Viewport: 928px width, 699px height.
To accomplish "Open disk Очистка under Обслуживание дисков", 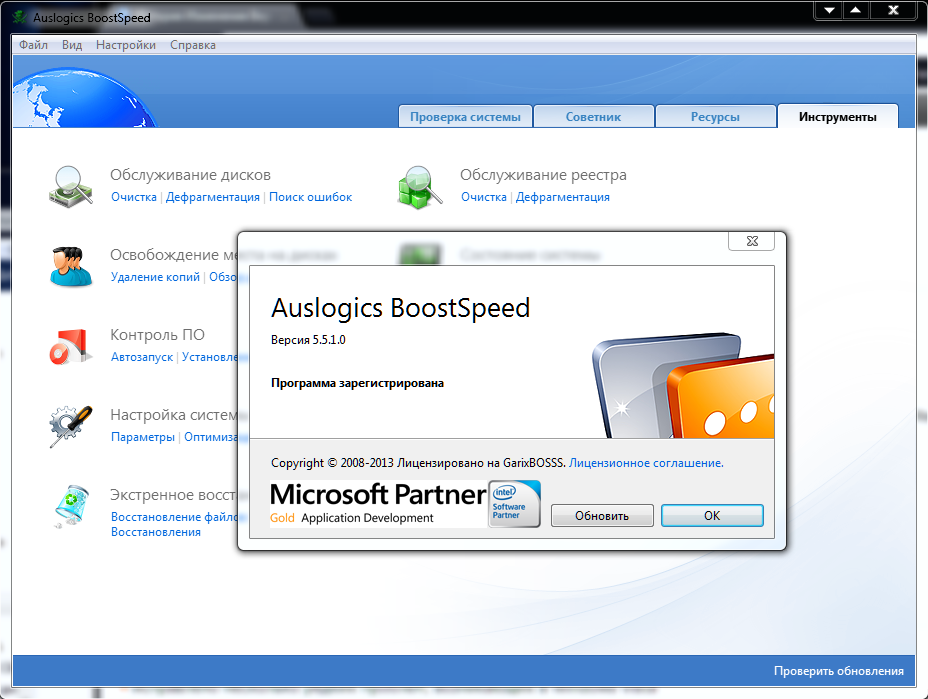I will tap(134, 197).
